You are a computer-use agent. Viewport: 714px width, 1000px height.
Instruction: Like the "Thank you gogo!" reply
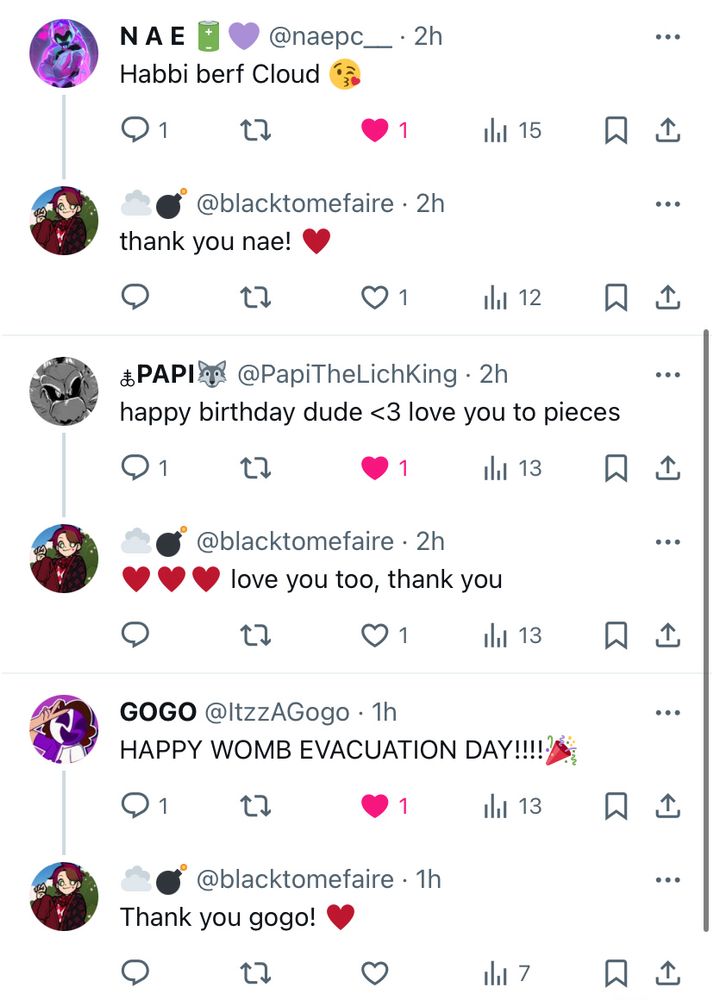coord(375,972)
